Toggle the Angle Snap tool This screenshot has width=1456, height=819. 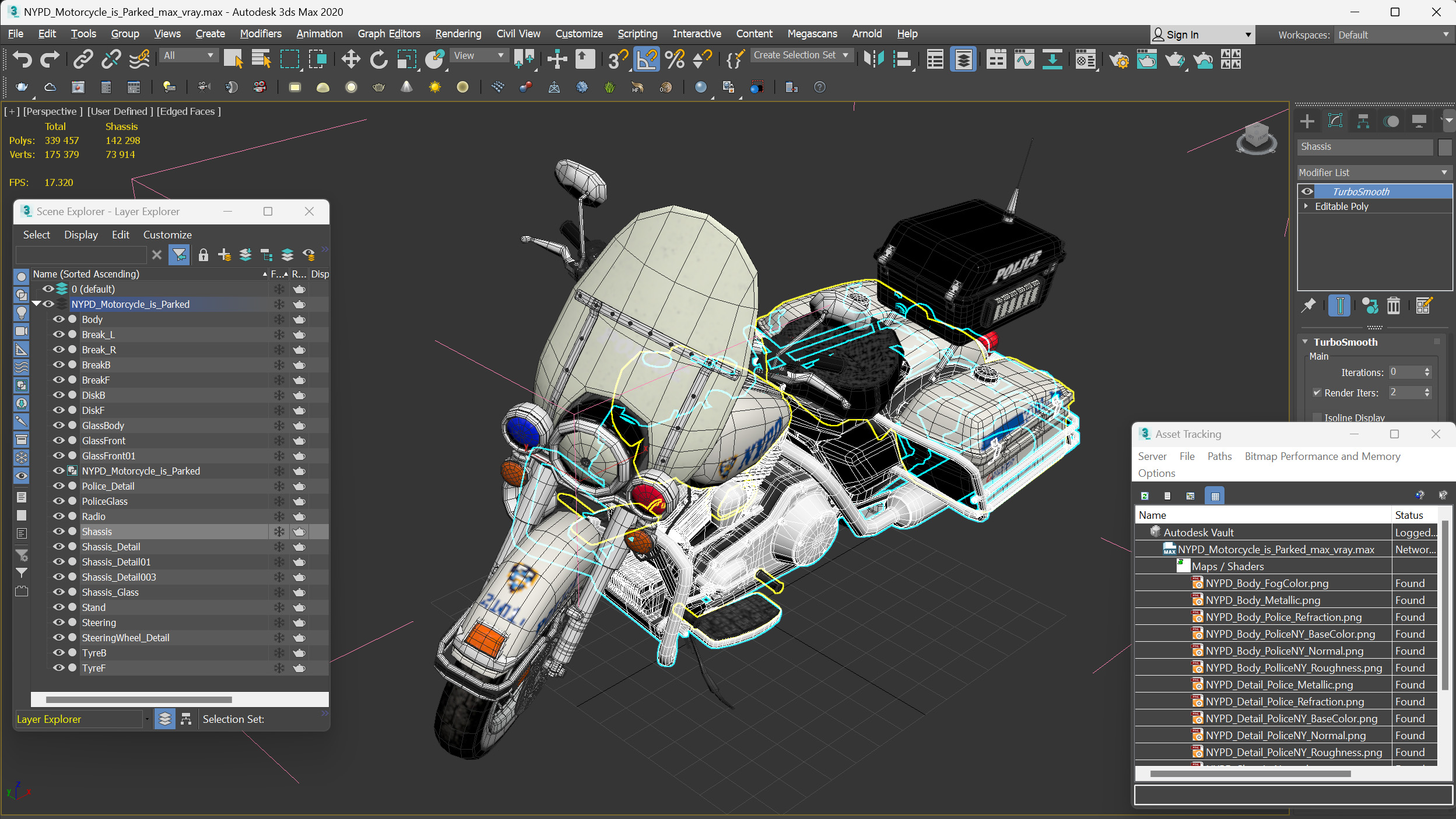click(x=647, y=59)
